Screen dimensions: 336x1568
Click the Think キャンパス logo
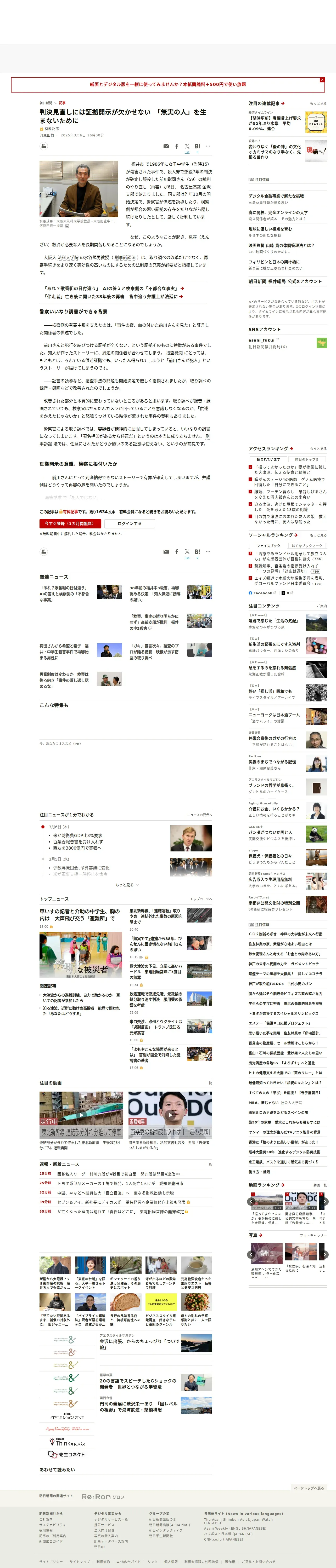67,1443
